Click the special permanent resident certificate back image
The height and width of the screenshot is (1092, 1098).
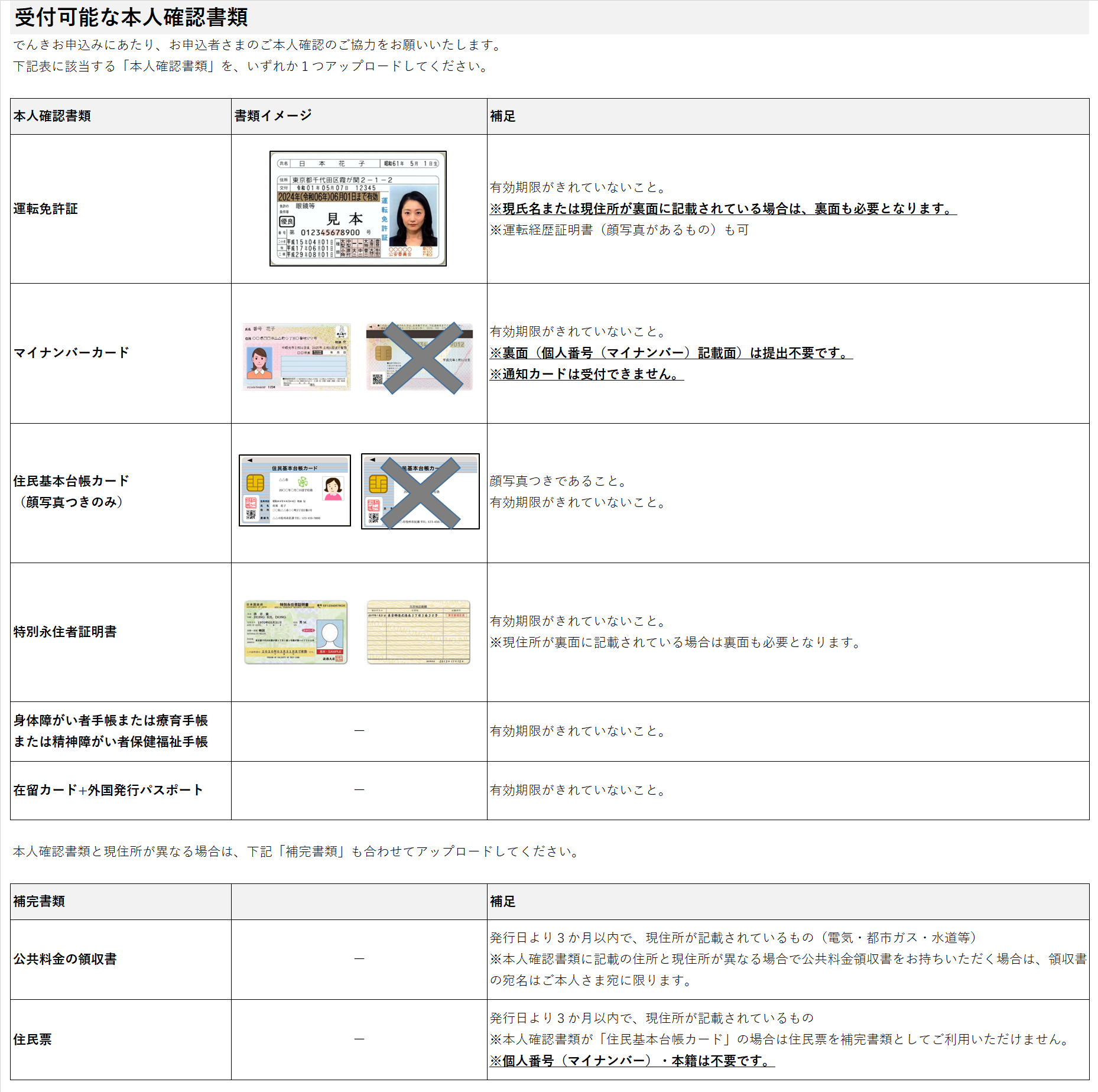point(418,632)
